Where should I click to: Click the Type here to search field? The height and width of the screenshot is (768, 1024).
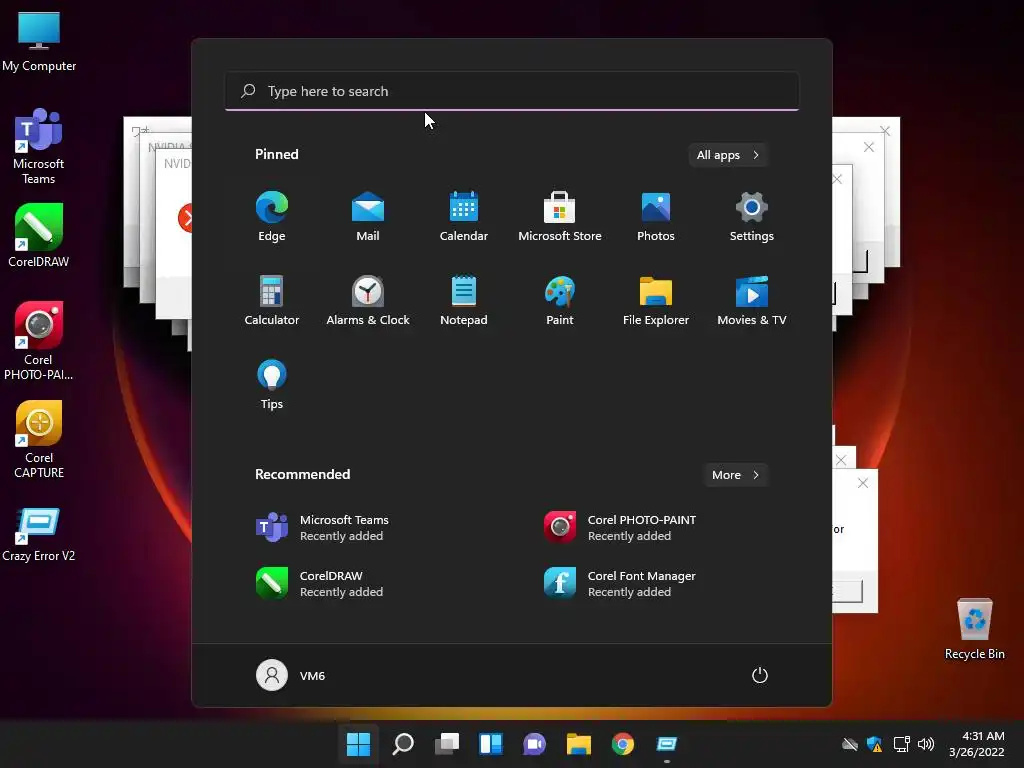coord(512,91)
